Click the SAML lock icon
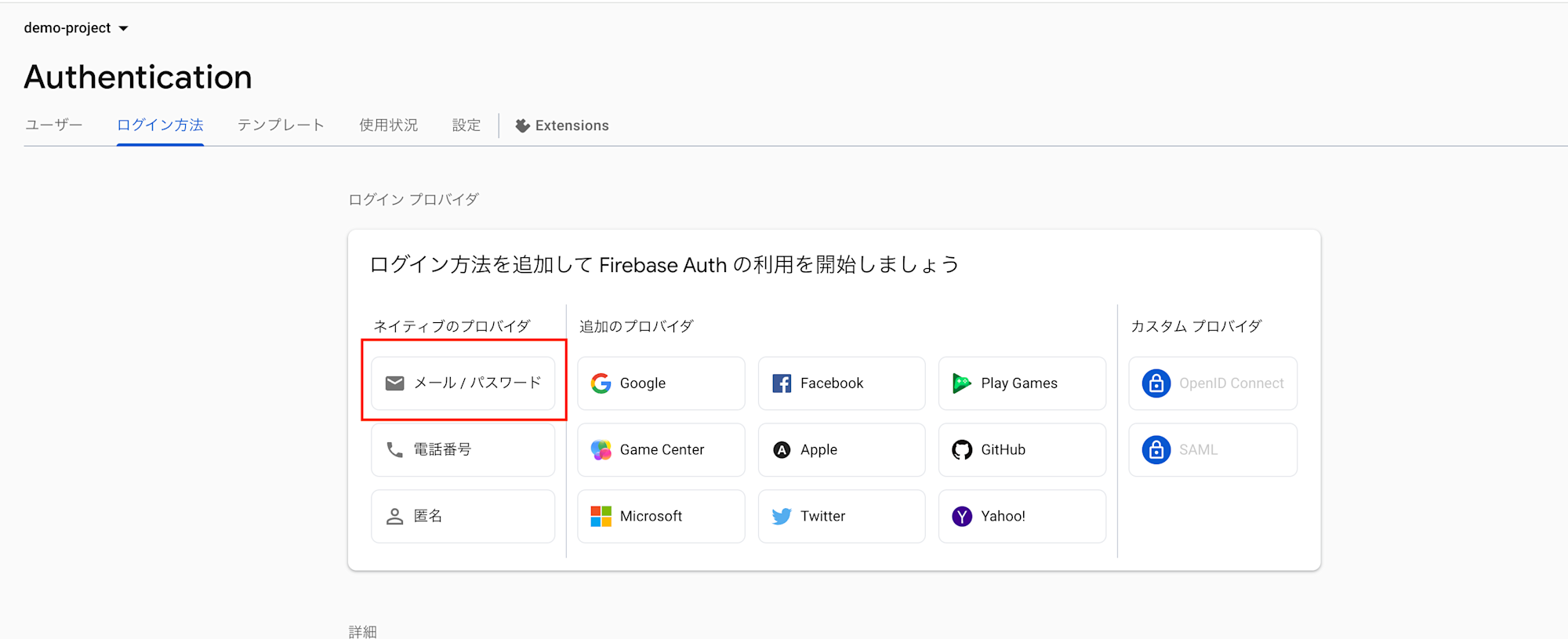The width and height of the screenshot is (1568, 639). [1156, 450]
